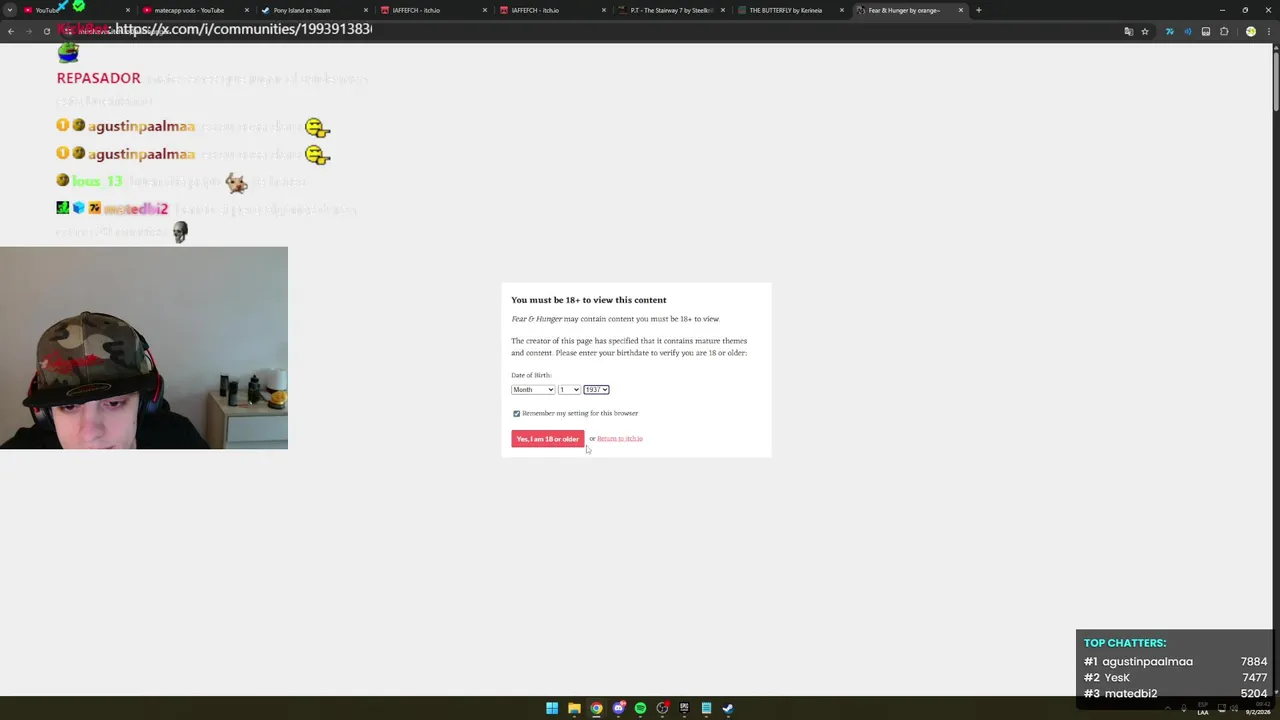Screen dimensions: 1280x720
Task: Reload the current page
Action: pyautogui.click(x=46, y=31)
